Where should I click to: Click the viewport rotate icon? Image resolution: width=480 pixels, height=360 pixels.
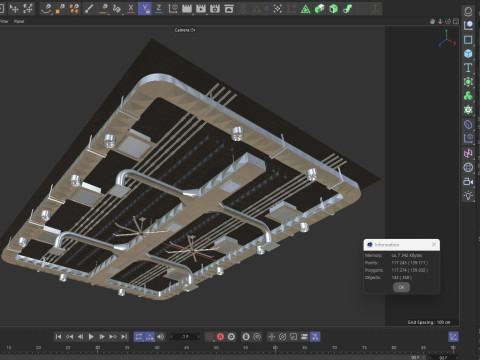pyautogui.click(x=448, y=21)
